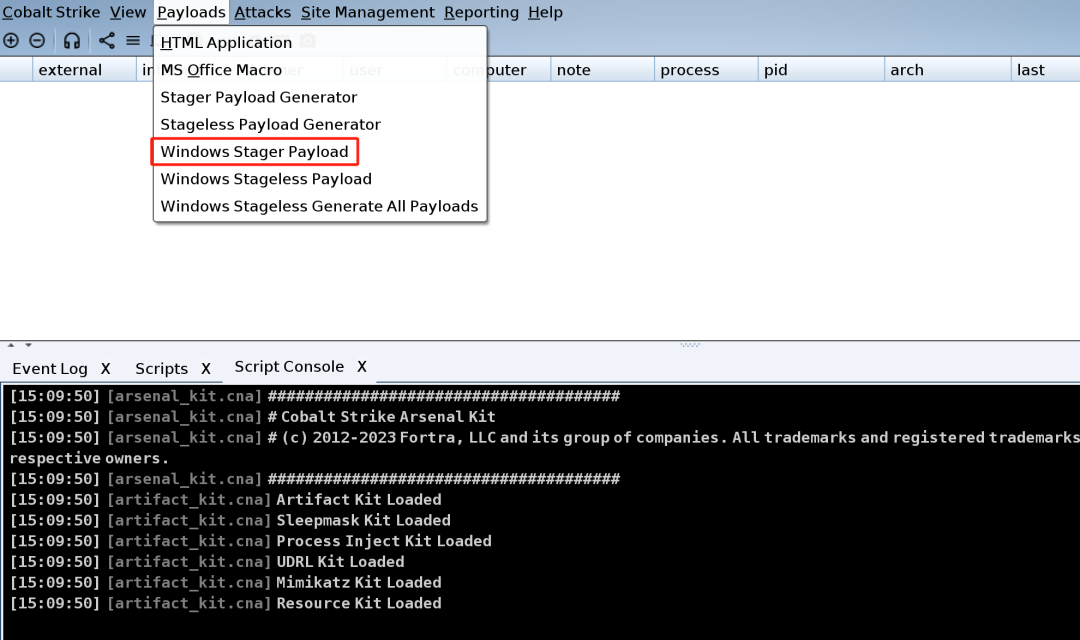This screenshot has width=1080, height=640.
Task: Close the Scripts tab
Action: [x=205, y=369]
